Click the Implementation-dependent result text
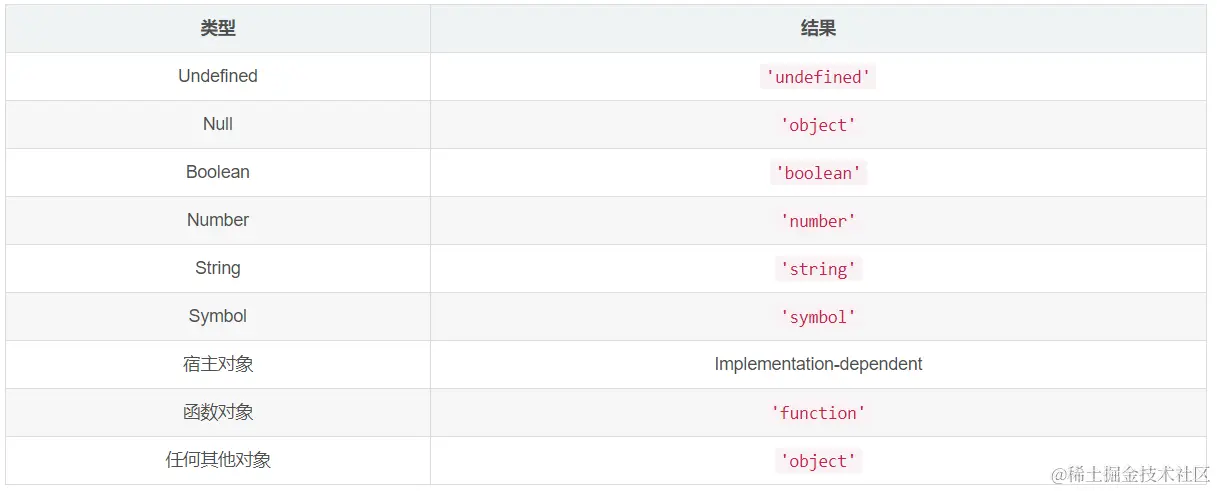The height and width of the screenshot is (491, 1217). point(818,364)
